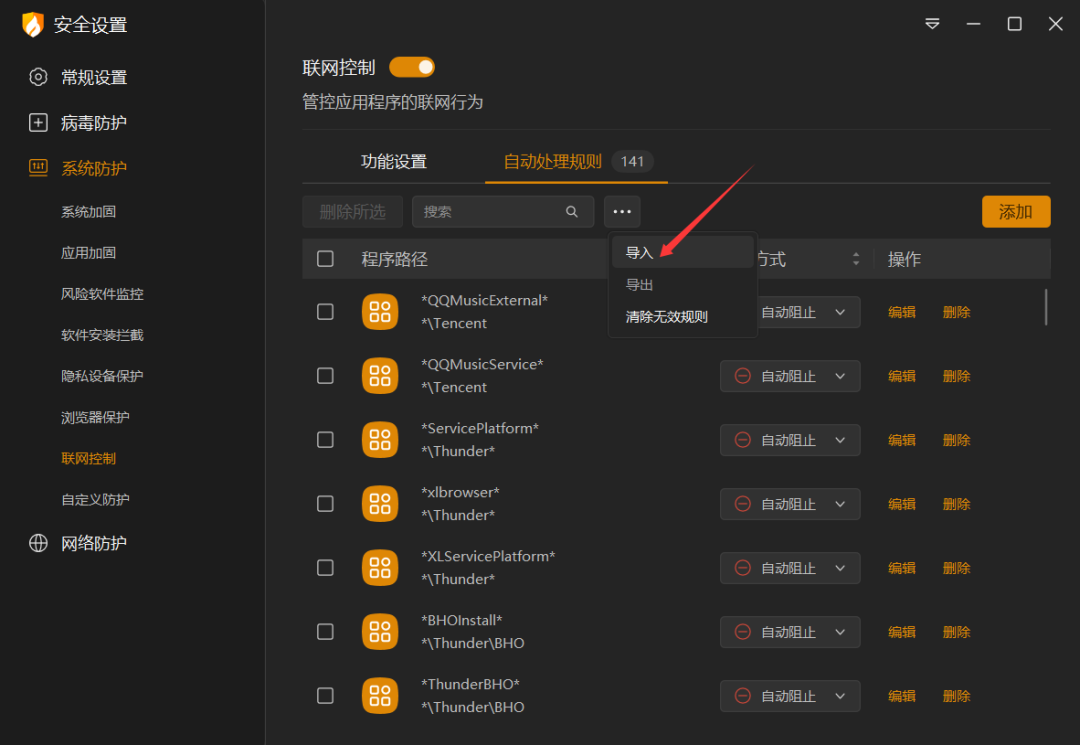Image resolution: width=1080 pixels, height=745 pixels.
Task: Choose 导入 from the popup menu
Action: 683,253
